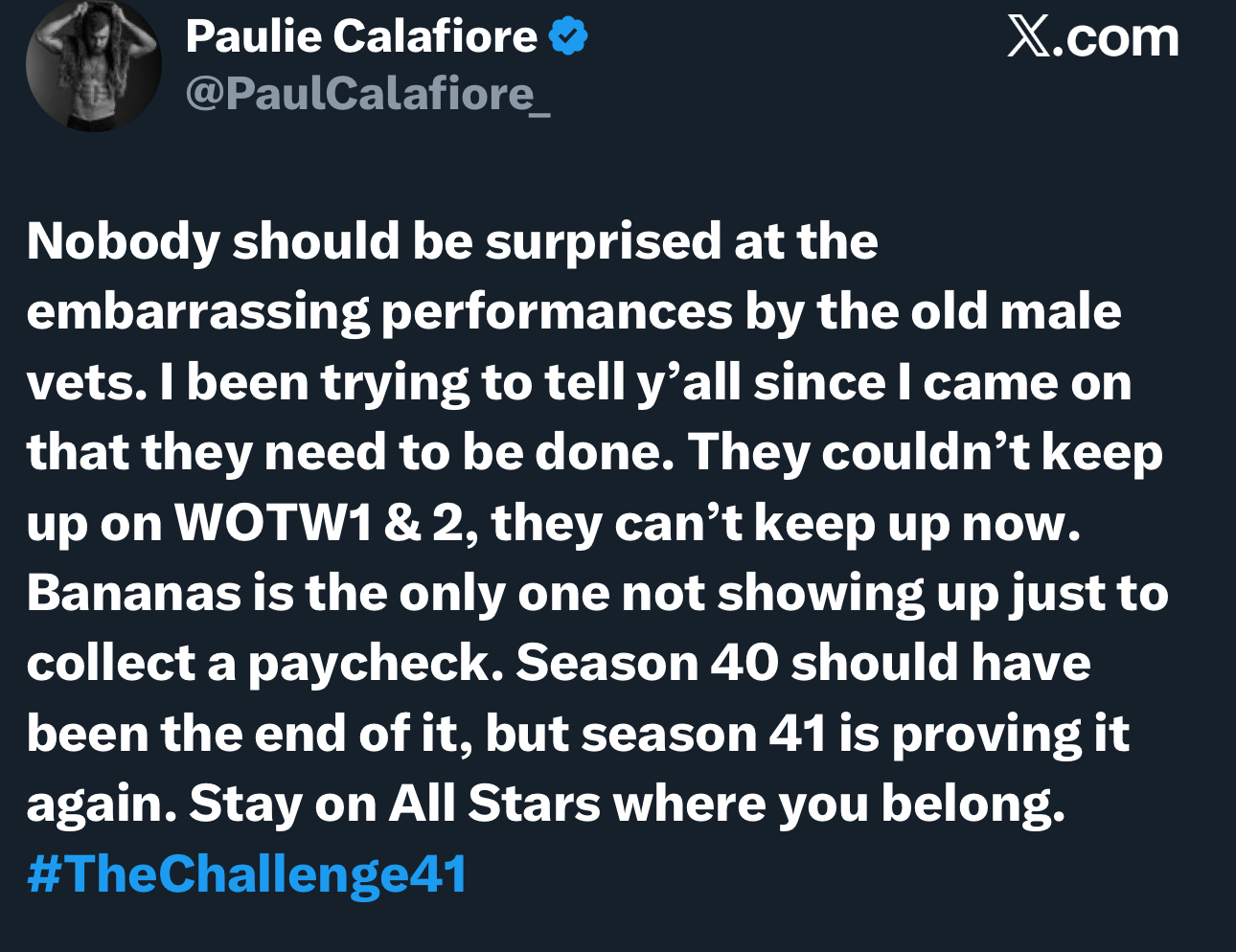
Task: Click the X logo in the corner
Action: pyautogui.click(x=1028, y=38)
